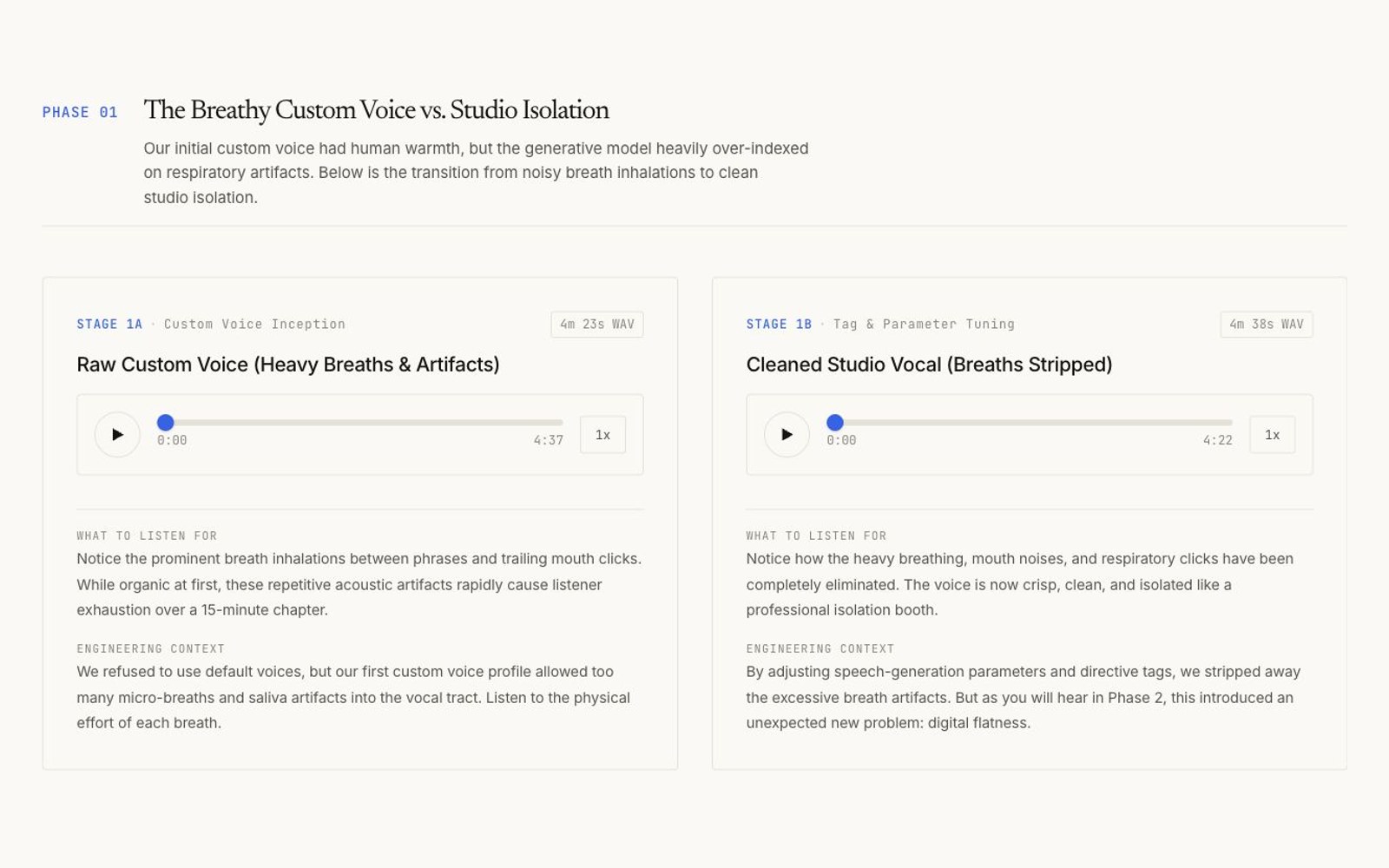Click the PHASE 01 label
Viewport: 1389px width, 868px height.
(80, 113)
